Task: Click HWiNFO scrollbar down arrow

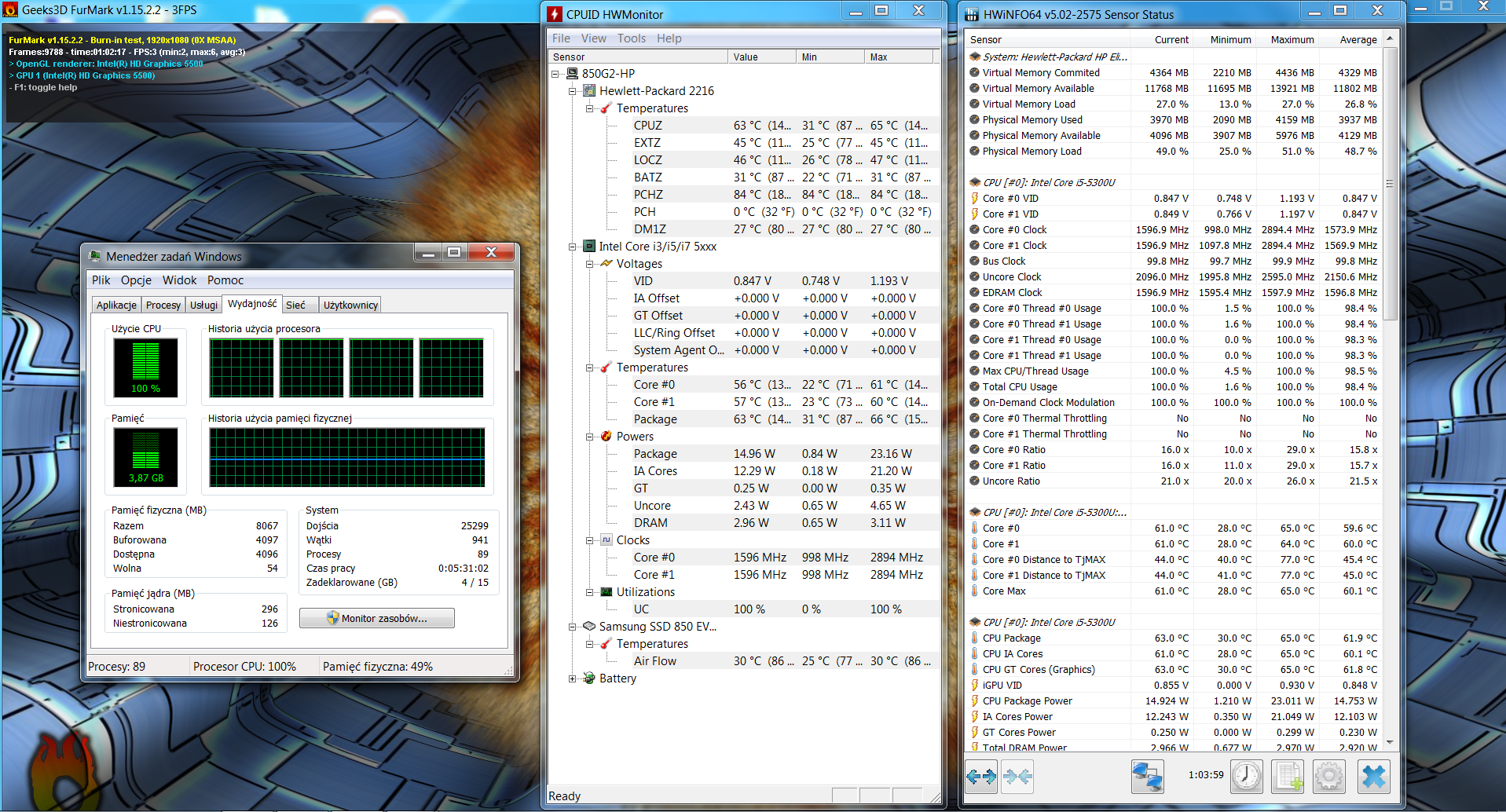Action: (1390, 742)
